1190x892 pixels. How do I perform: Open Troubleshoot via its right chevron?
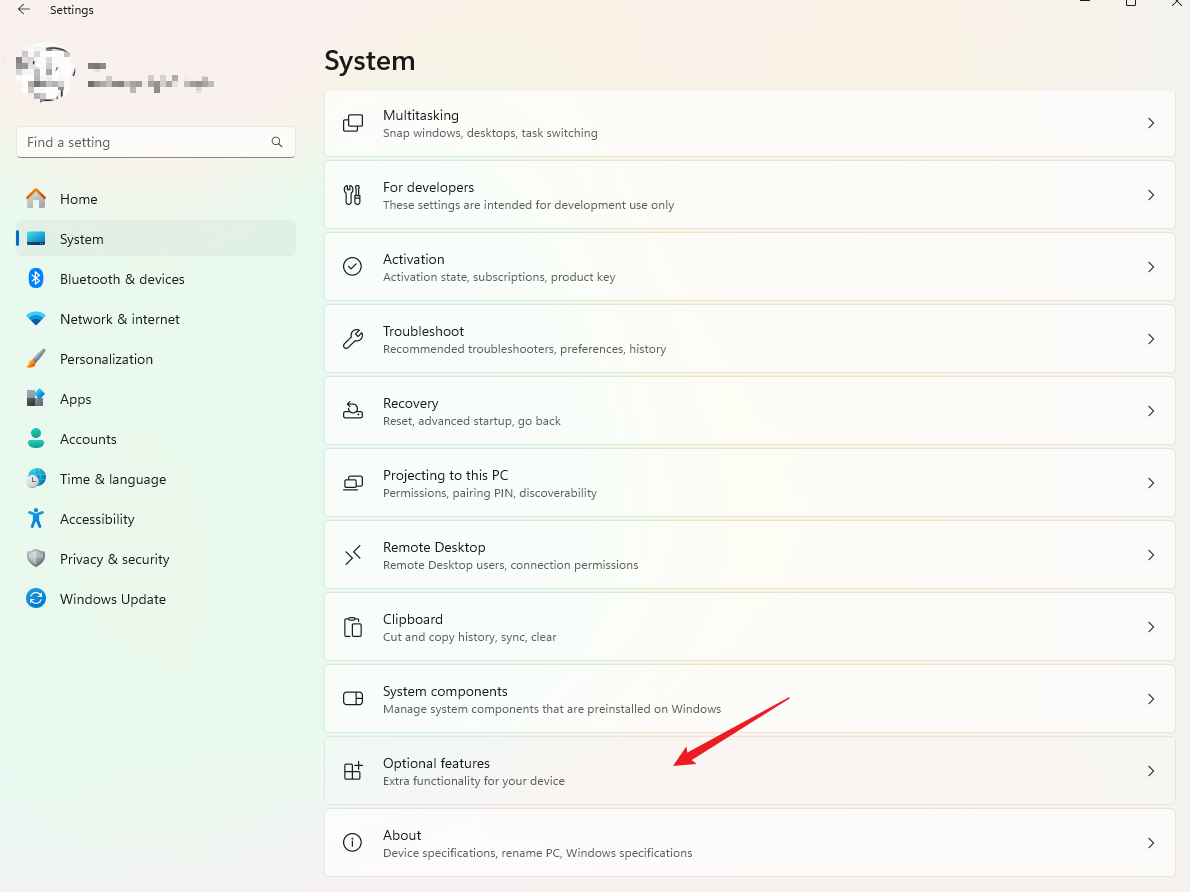1151,339
